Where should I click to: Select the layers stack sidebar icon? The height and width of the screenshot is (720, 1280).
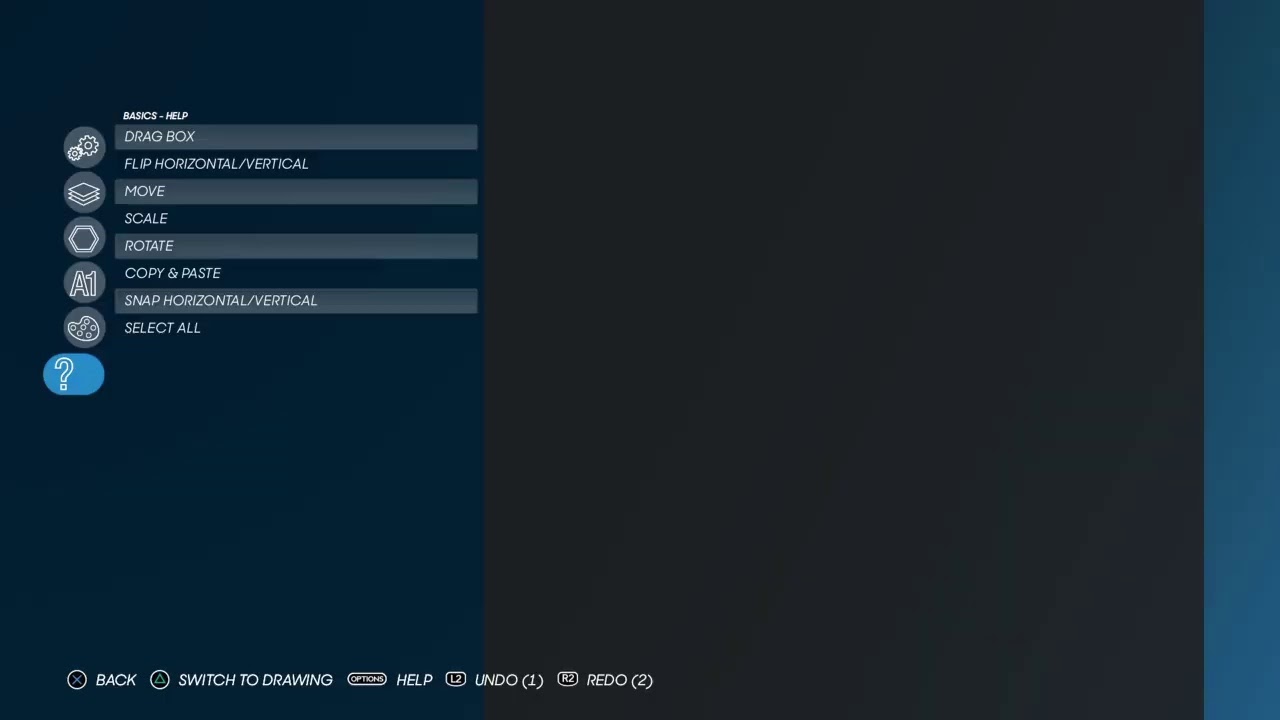click(x=84, y=193)
